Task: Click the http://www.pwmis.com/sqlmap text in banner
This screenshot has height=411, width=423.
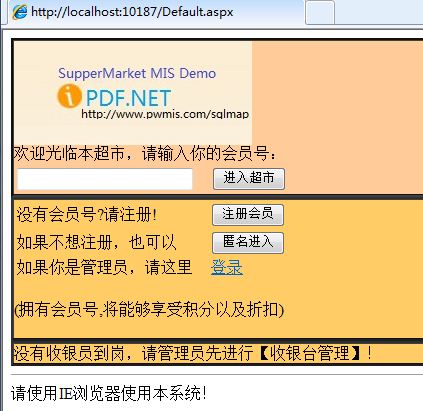Action: (165, 114)
